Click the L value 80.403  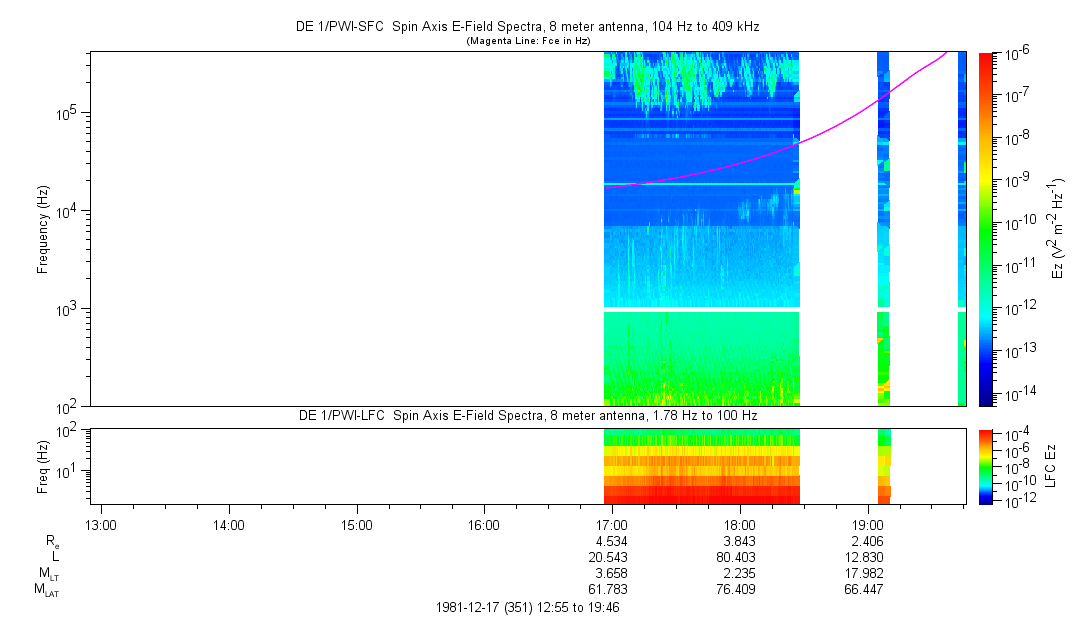738,557
